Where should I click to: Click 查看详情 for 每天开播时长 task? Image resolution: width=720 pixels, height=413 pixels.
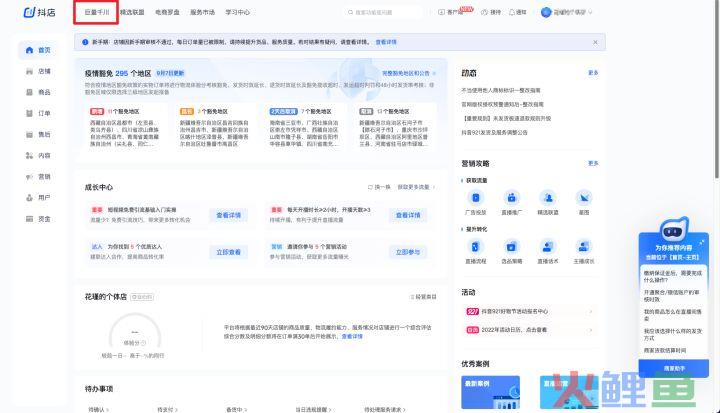pos(408,215)
